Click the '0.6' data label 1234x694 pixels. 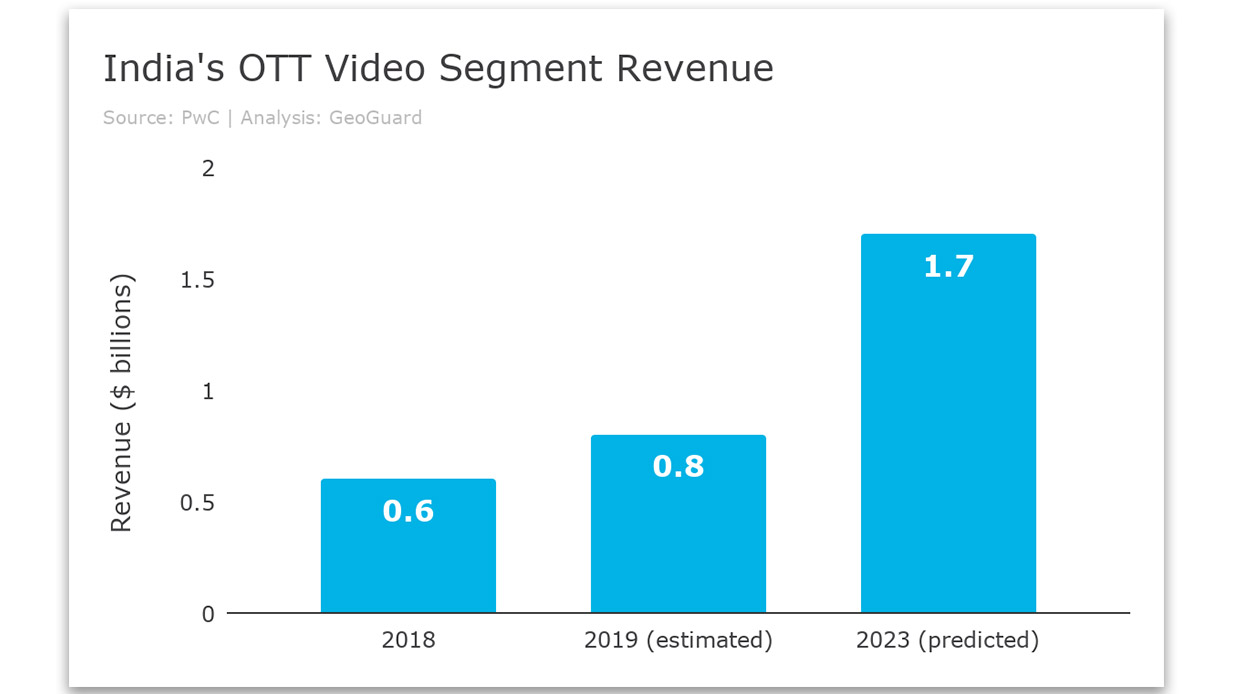coord(410,510)
